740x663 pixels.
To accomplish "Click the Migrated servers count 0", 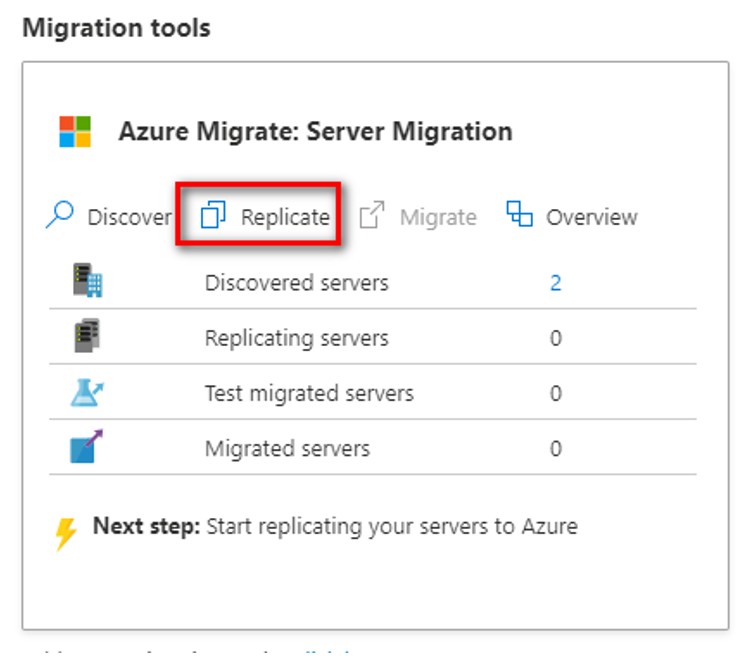I will pyautogui.click(x=556, y=449).
